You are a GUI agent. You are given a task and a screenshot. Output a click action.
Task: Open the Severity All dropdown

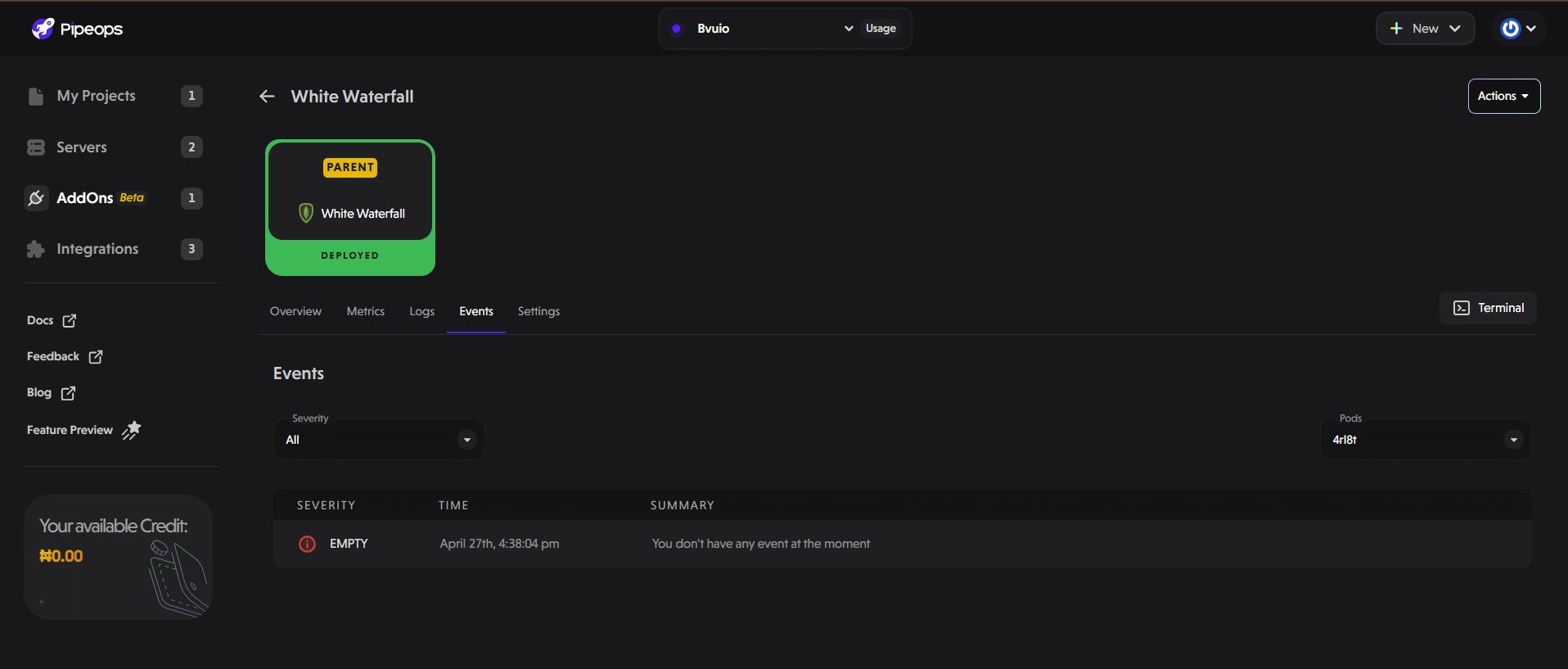click(x=379, y=440)
